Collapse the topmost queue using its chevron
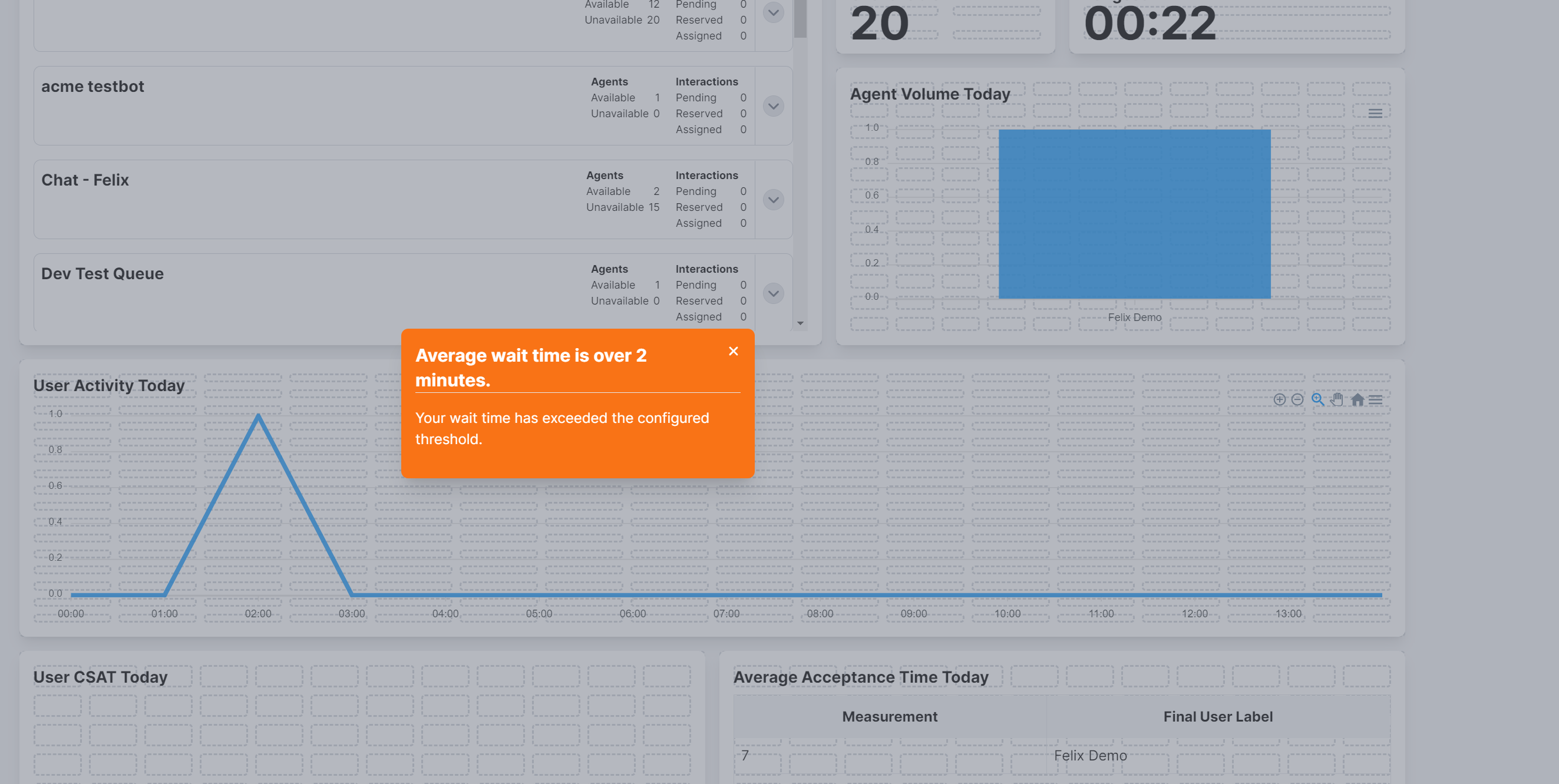 click(x=773, y=12)
